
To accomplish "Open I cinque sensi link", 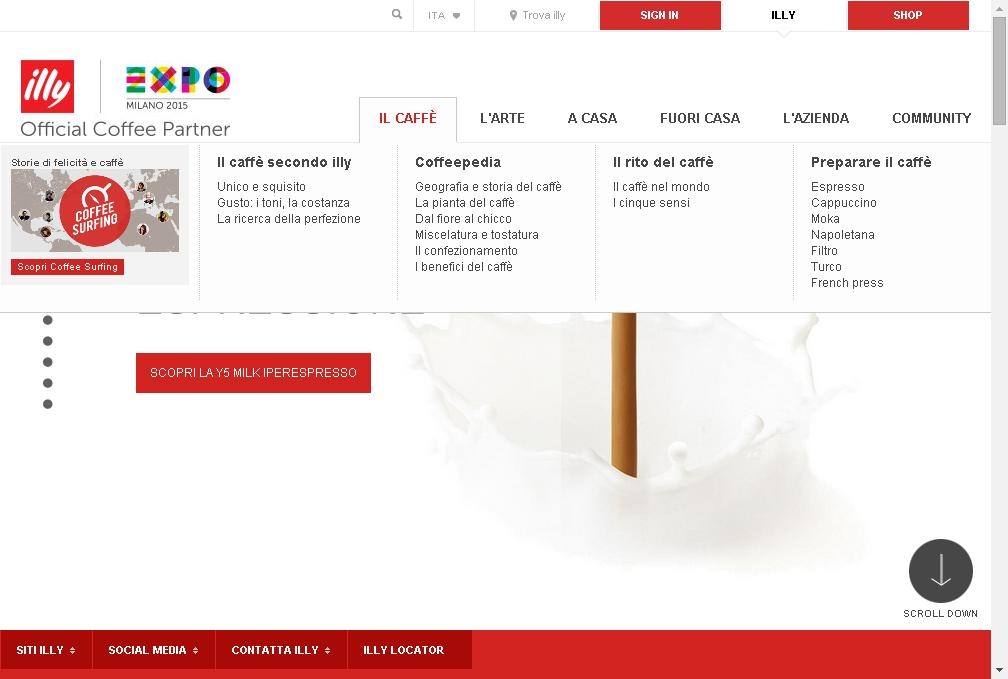I will coord(651,203).
